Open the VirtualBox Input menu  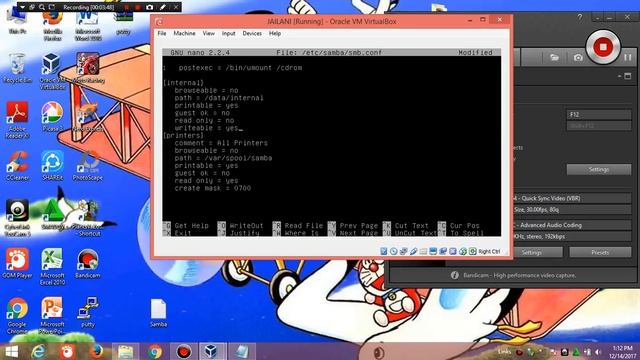point(229,33)
